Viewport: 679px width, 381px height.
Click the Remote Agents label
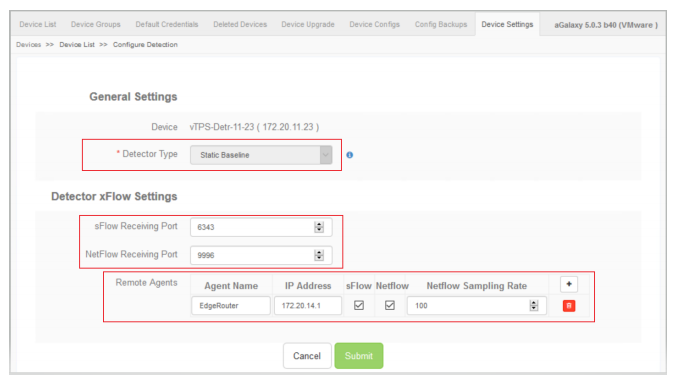pos(146,283)
